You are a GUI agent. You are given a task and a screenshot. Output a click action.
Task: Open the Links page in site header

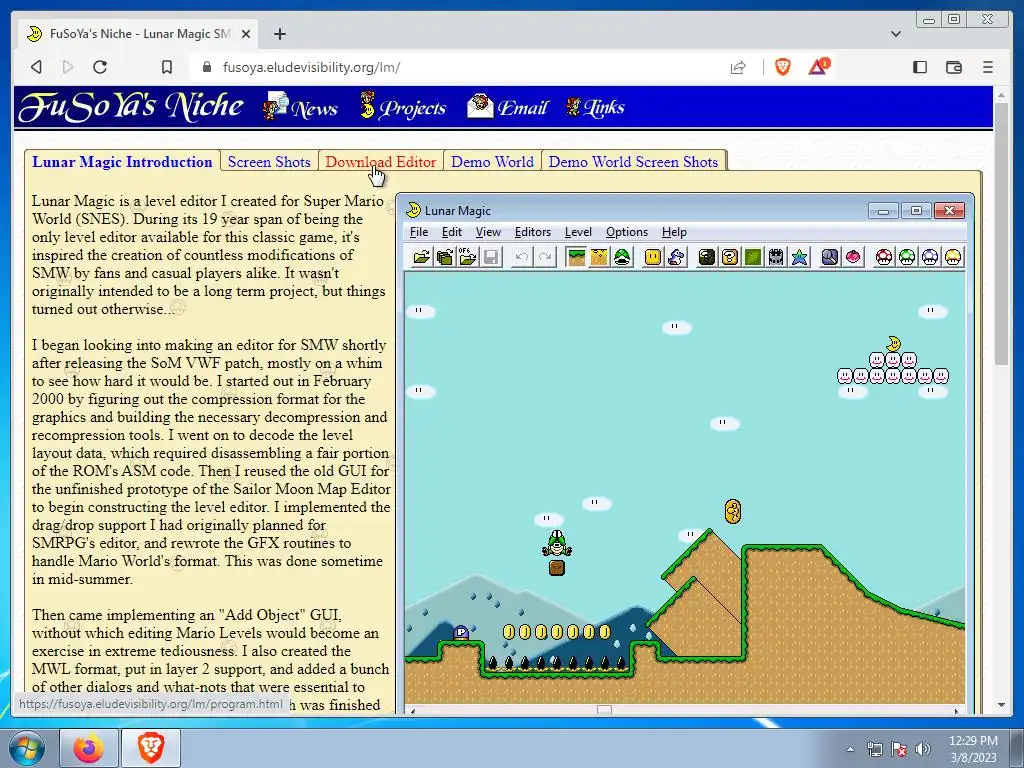(596, 107)
